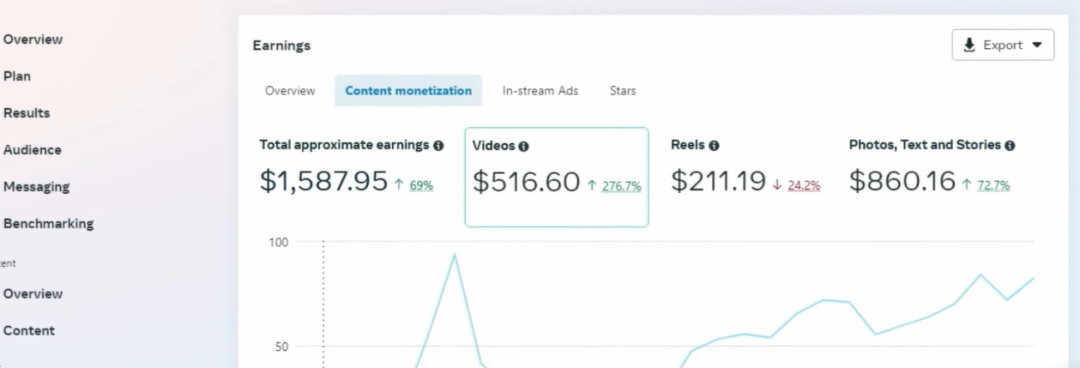The image size is (1080, 368).
Task: Open the Export dropdown arrow
Action: click(x=1037, y=45)
